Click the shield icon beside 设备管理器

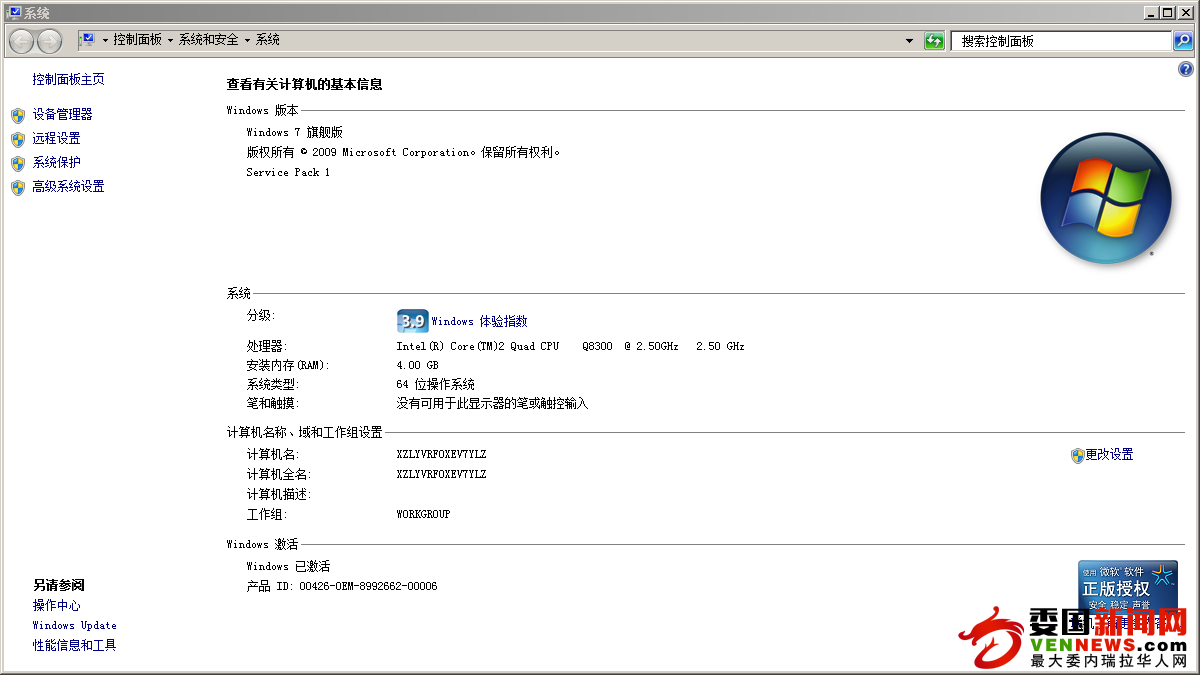coord(17,115)
